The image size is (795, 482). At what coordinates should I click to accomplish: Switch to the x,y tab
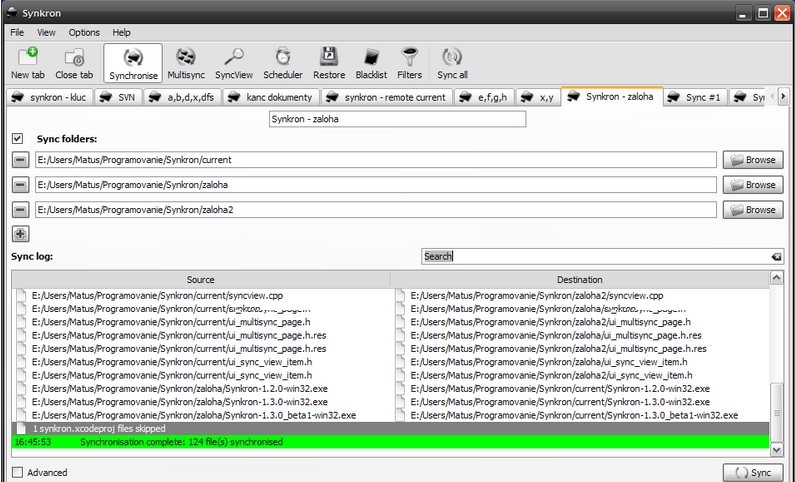click(538, 97)
